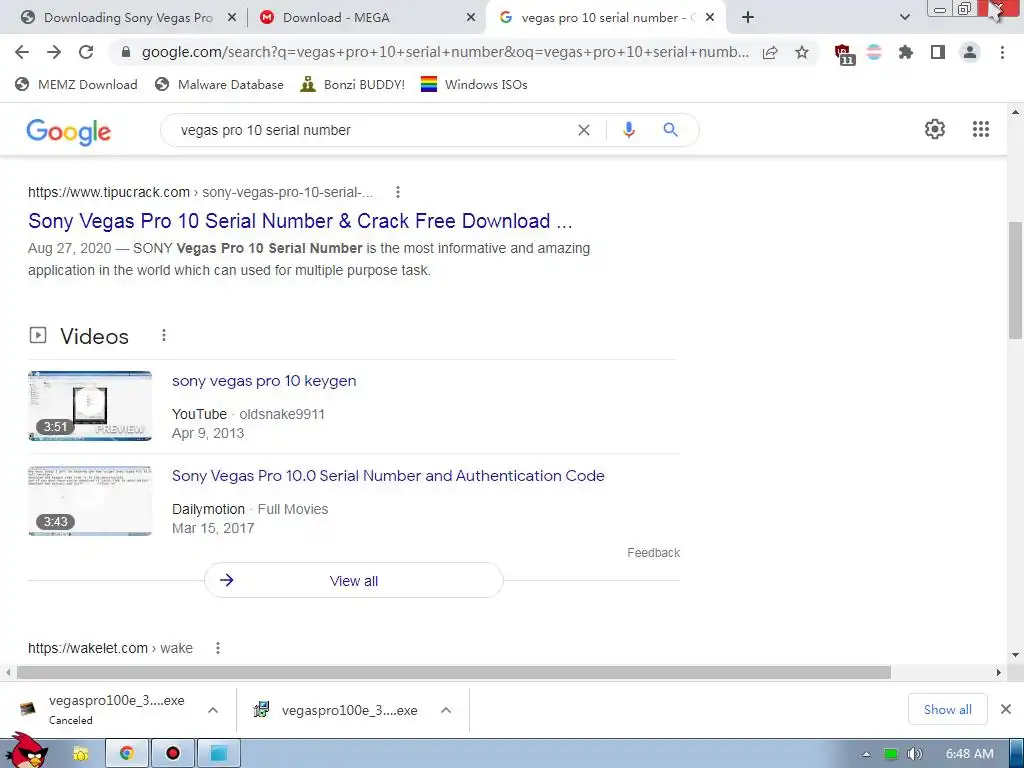
Task: Click the Angry Birds start button
Action: 26,751
